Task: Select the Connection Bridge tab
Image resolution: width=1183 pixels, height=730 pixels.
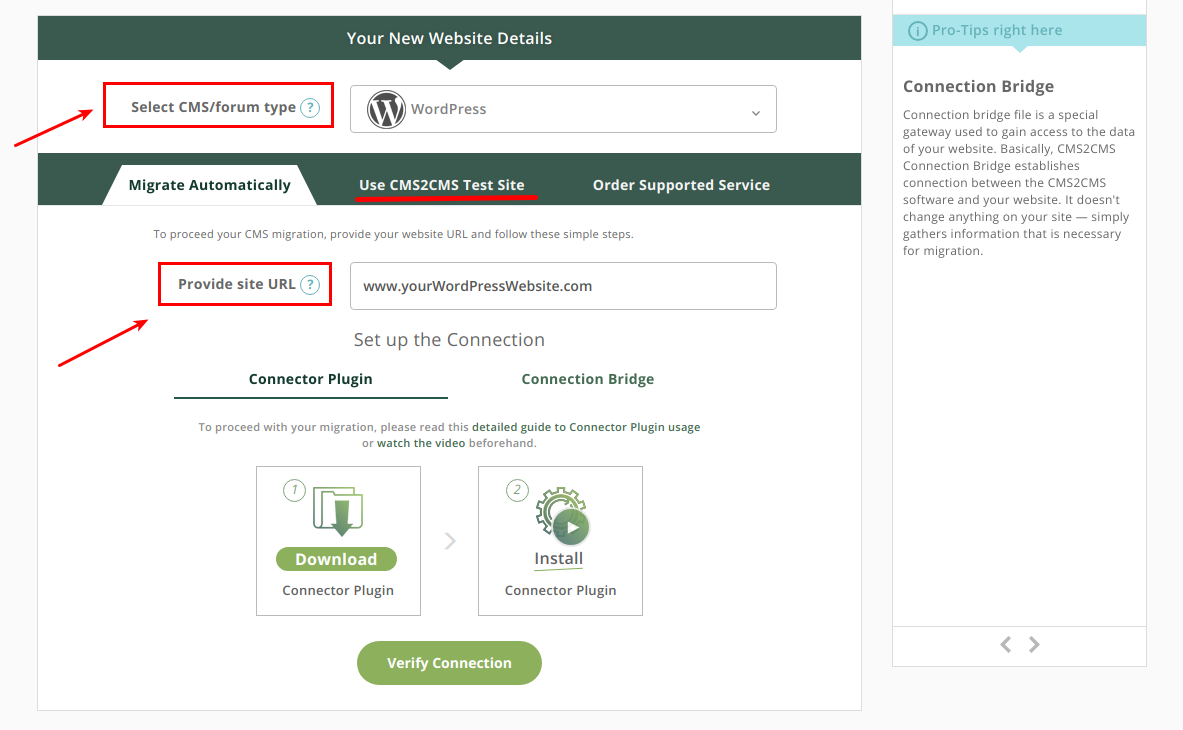Action: tap(588, 379)
